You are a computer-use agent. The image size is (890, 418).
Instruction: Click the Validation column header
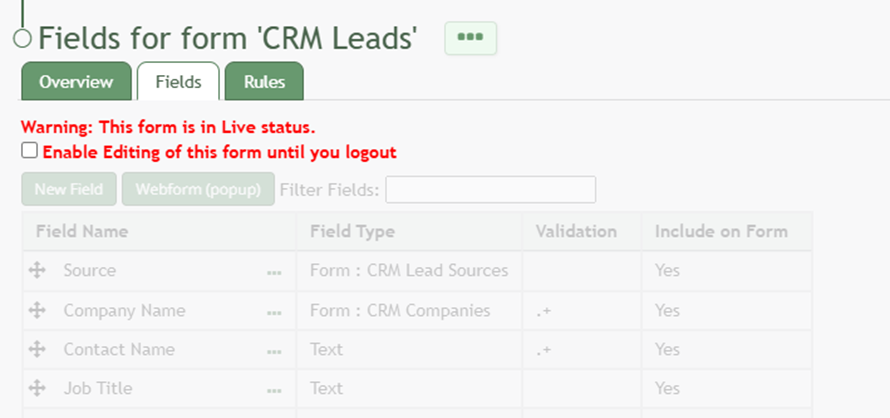576,232
